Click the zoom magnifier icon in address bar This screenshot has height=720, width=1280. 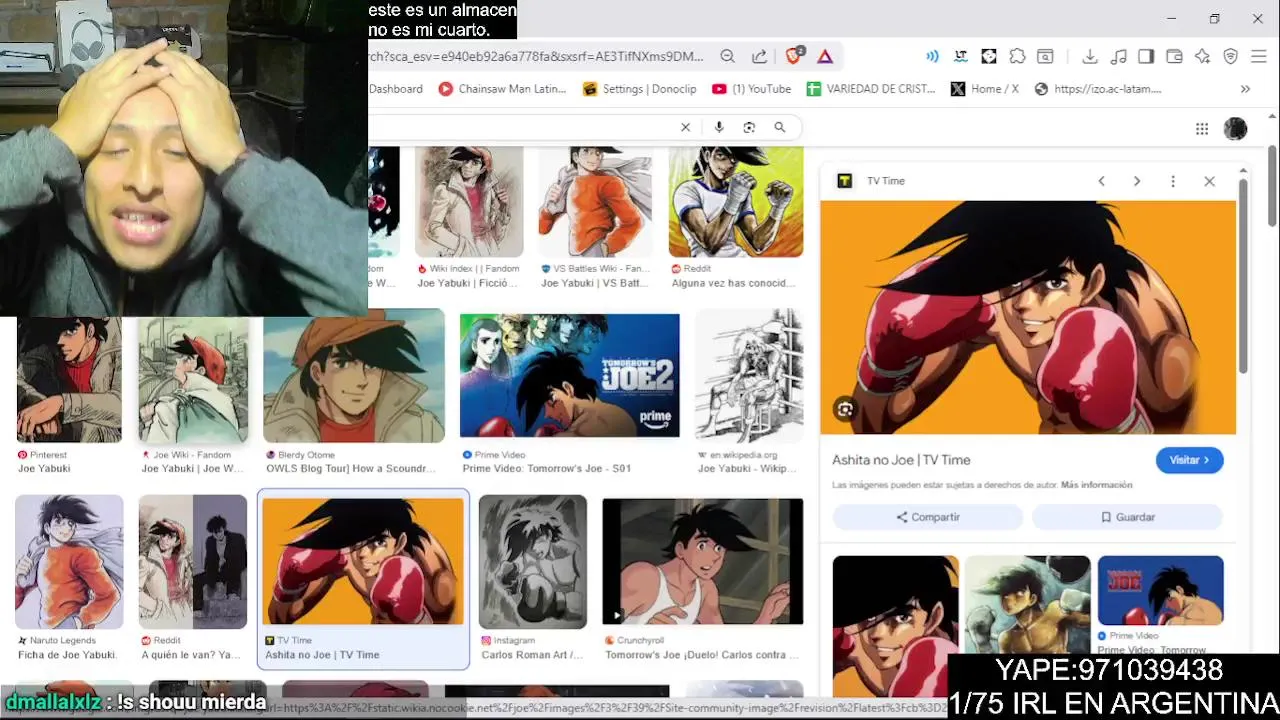[x=728, y=57]
